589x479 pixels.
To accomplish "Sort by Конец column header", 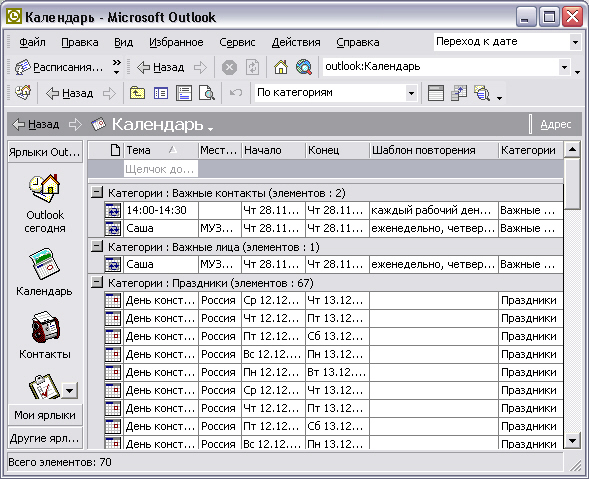I will tap(338, 150).
